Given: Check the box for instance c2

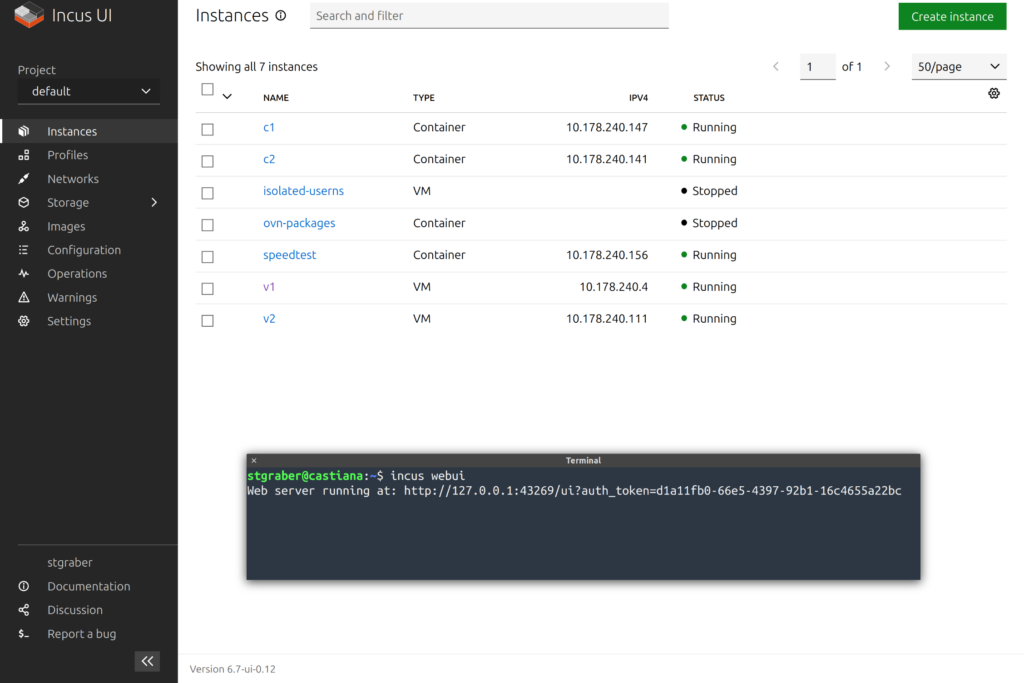Looking at the screenshot, I should click(208, 161).
